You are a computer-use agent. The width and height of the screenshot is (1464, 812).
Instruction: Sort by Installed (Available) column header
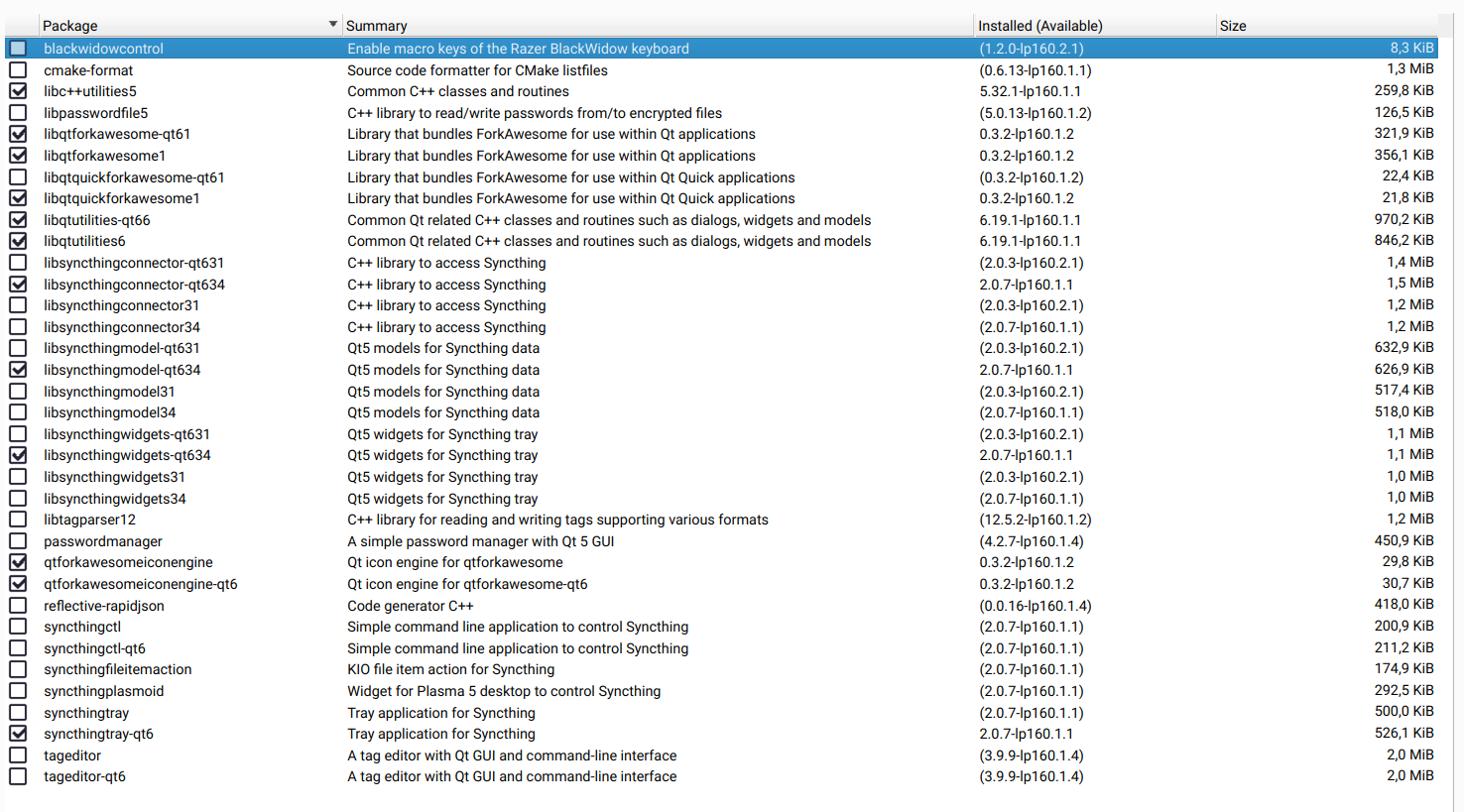(x=1039, y=26)
